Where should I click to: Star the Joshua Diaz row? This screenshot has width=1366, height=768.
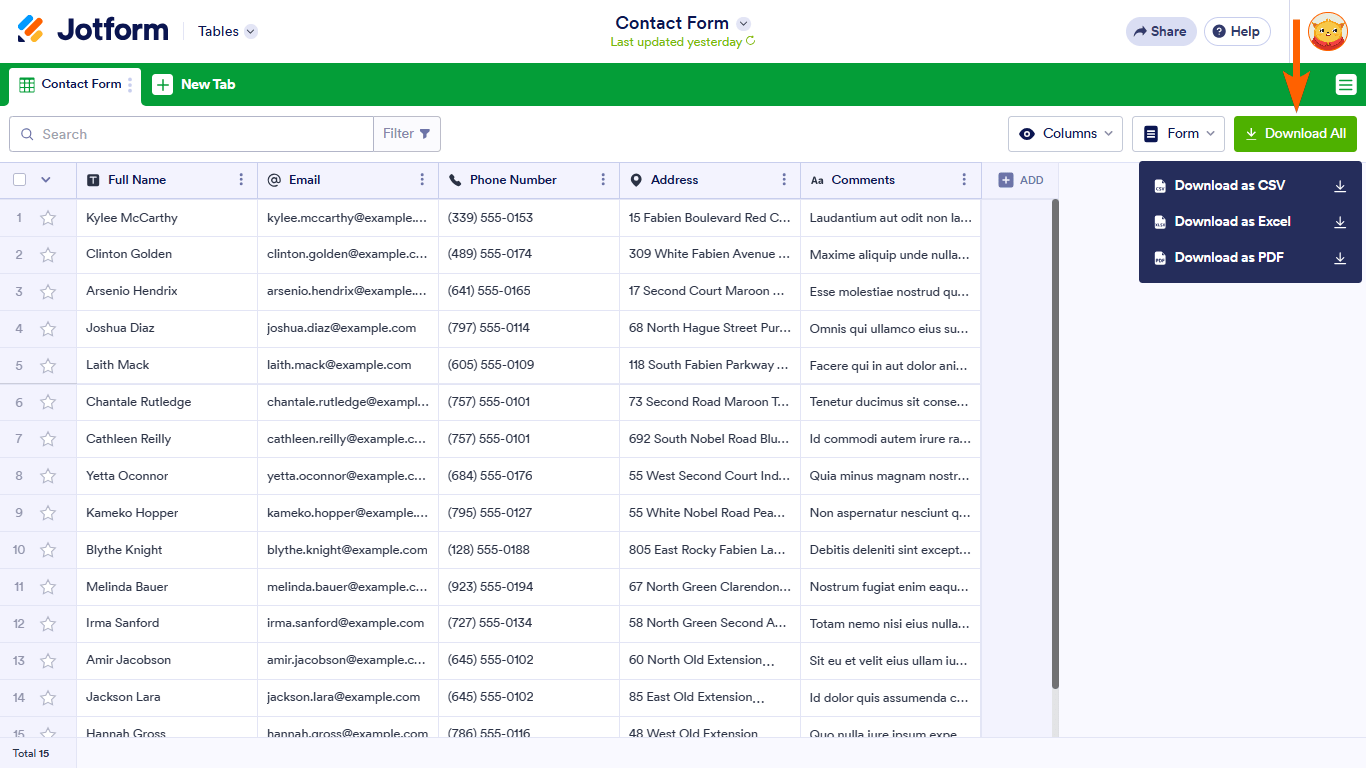tap(48, 328)
